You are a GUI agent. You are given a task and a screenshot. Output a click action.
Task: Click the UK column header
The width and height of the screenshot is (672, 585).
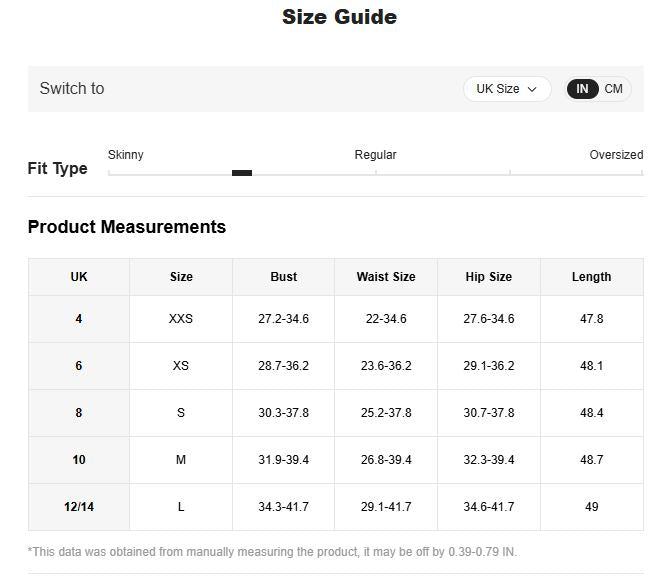pyautogui.click(x=79, y=277)
